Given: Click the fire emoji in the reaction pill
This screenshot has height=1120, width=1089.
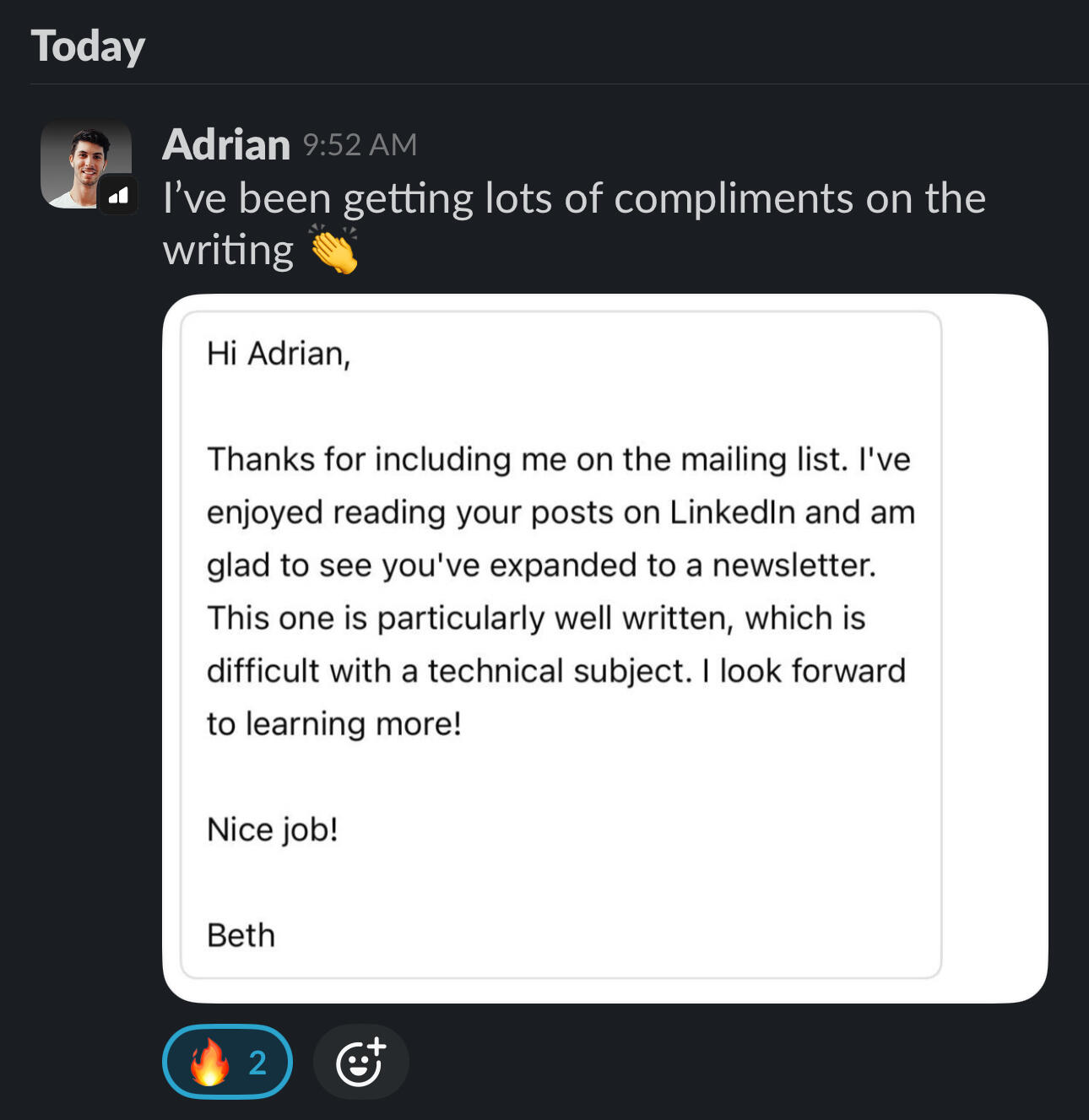Looking at the screenshot, I should tap(209, 1062).
